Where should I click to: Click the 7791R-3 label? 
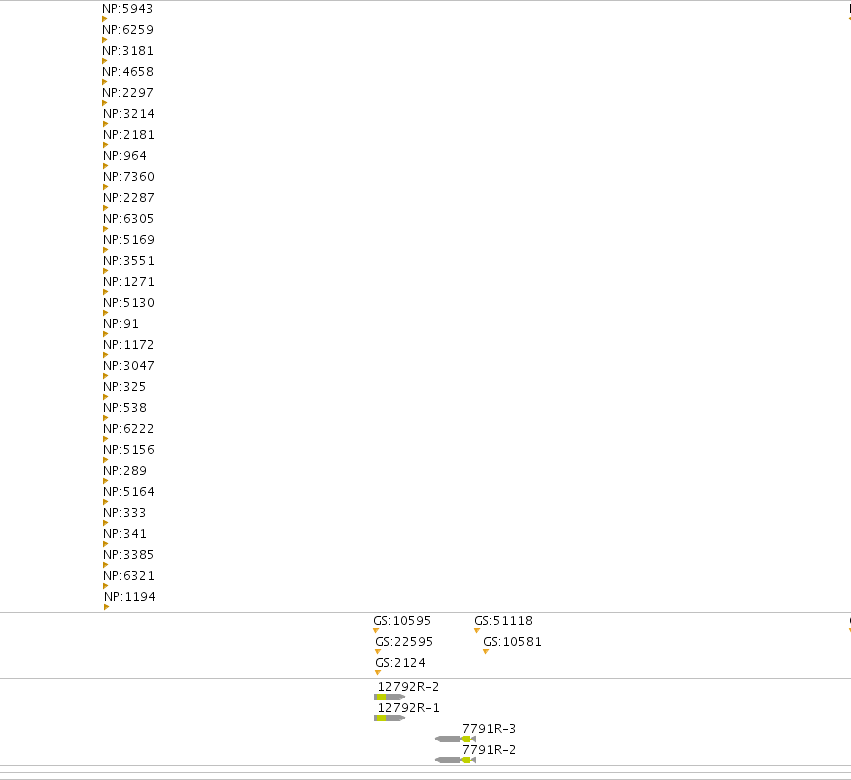[489, 728]
